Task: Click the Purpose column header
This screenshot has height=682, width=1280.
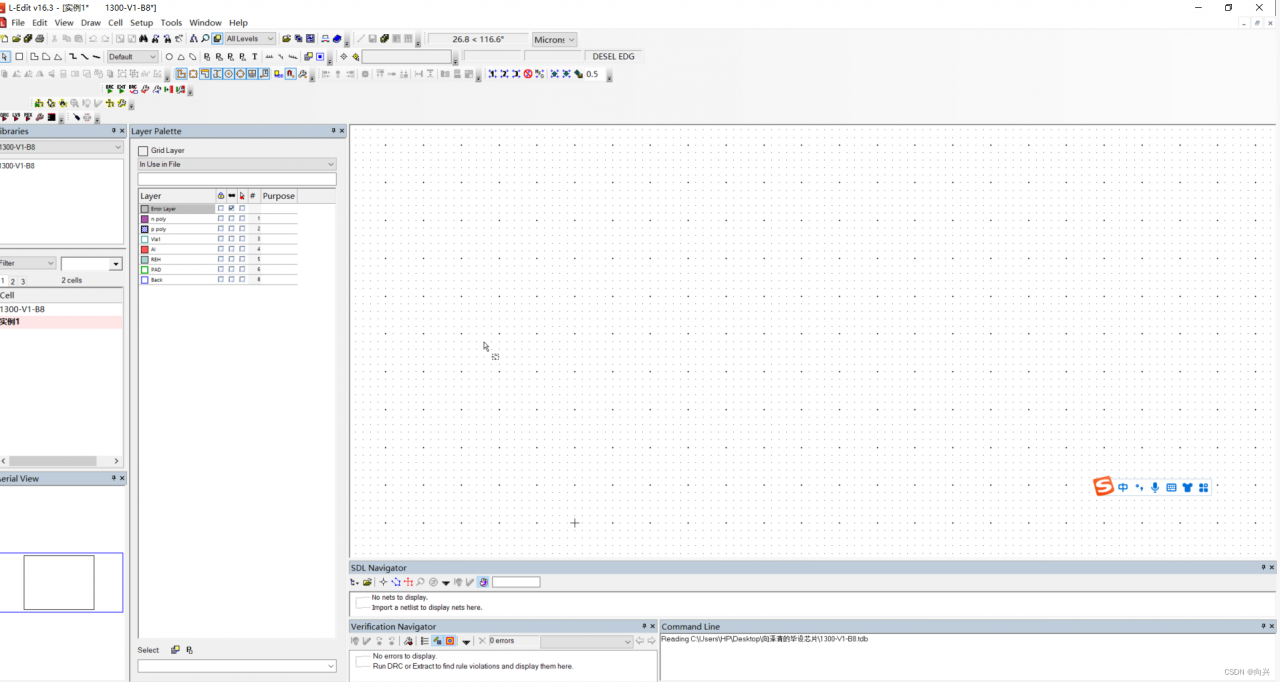Action: 279,196
